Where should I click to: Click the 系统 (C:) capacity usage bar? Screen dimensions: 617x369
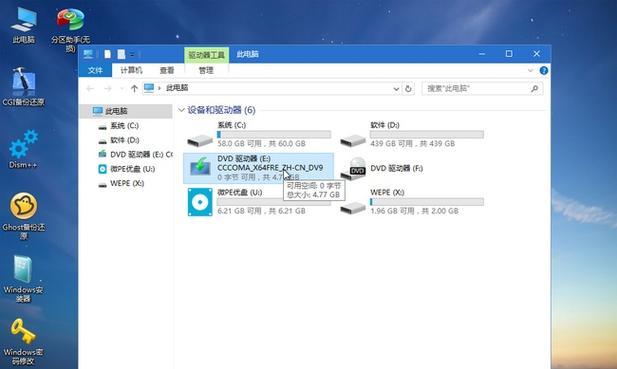(x=274, y=135)
